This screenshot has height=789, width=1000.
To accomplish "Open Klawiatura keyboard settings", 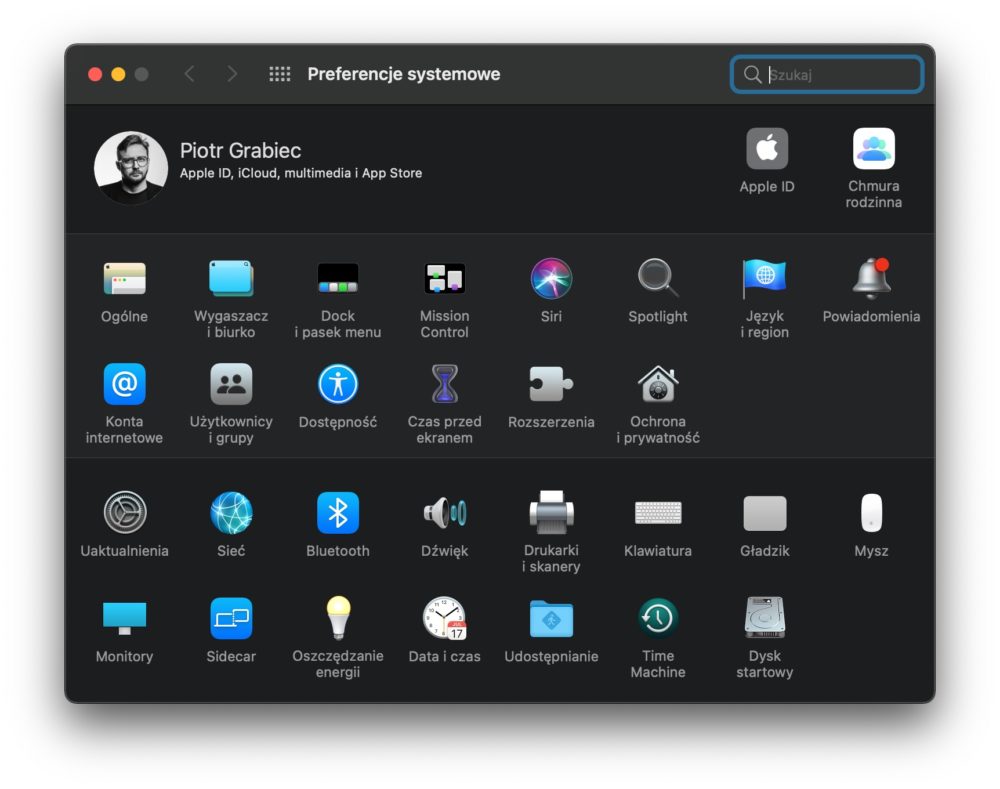I will click(x=658, y=513).
